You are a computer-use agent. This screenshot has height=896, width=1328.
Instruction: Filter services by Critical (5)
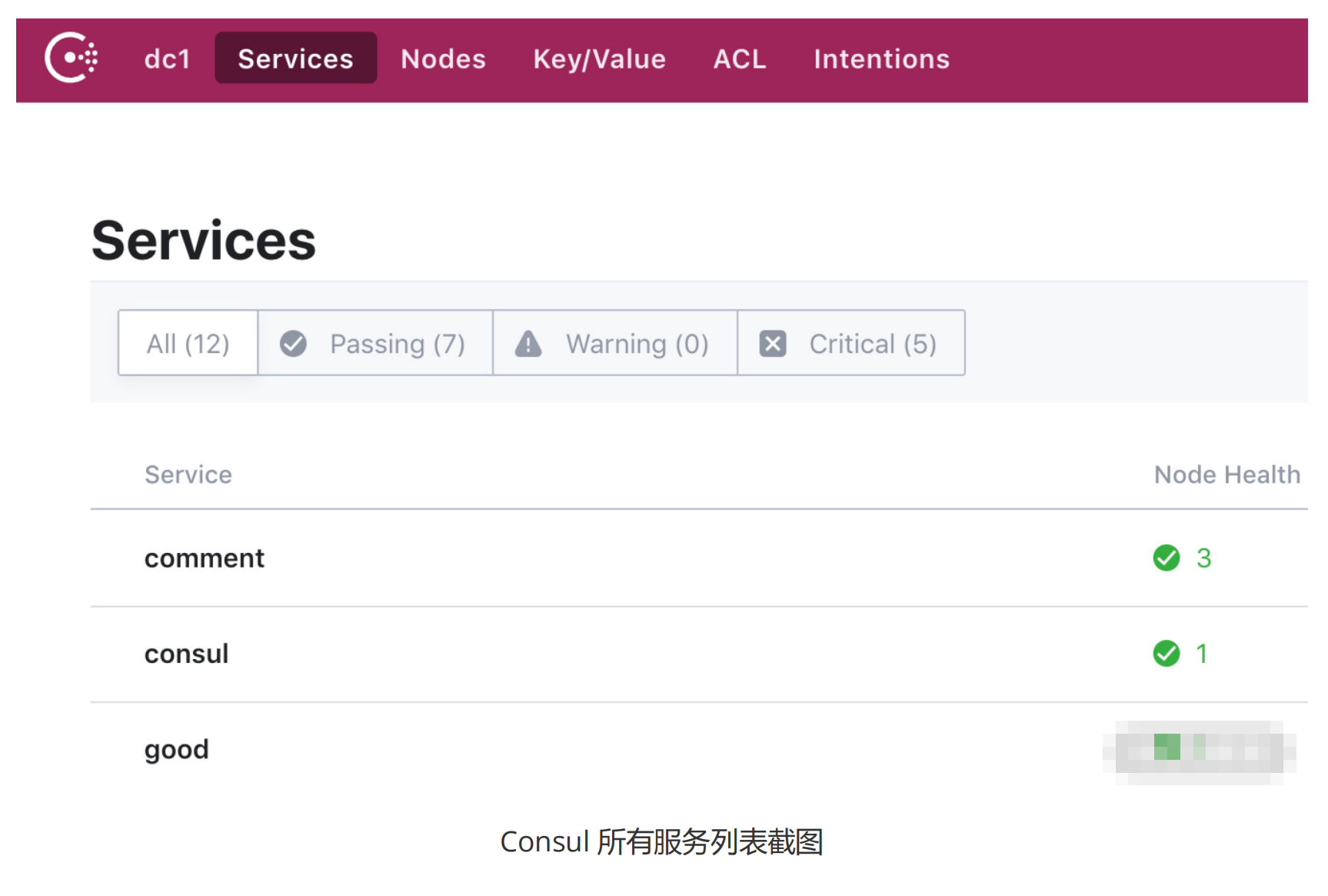click(851, 343)
